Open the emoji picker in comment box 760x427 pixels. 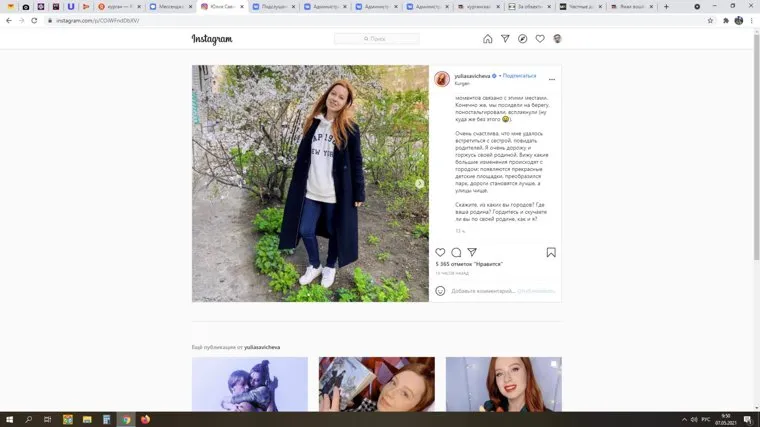coord(440,291)
